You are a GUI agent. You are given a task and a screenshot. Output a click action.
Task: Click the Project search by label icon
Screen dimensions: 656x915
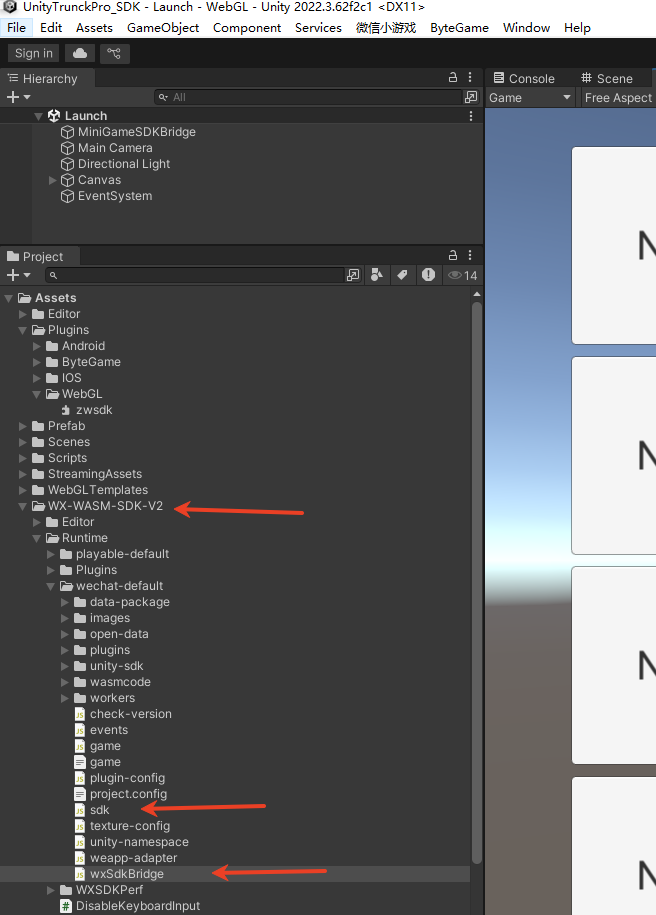tap(402, 275)
